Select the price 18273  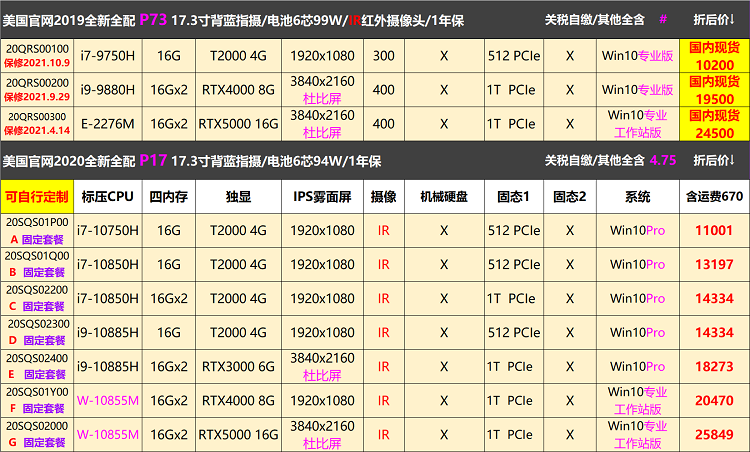click(714, 366)
